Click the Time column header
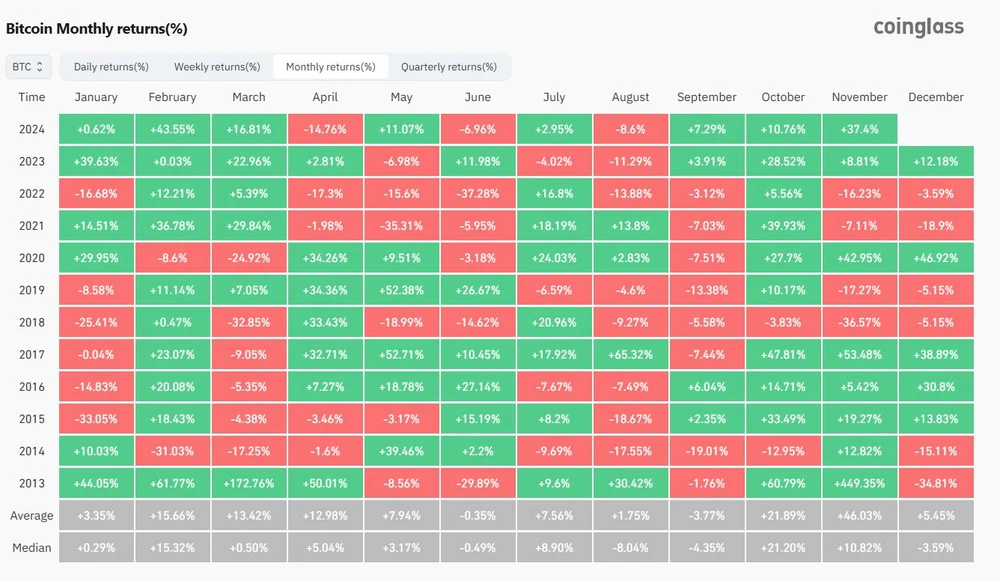This screenshot has width=1000, height=581. pos(31,97)
